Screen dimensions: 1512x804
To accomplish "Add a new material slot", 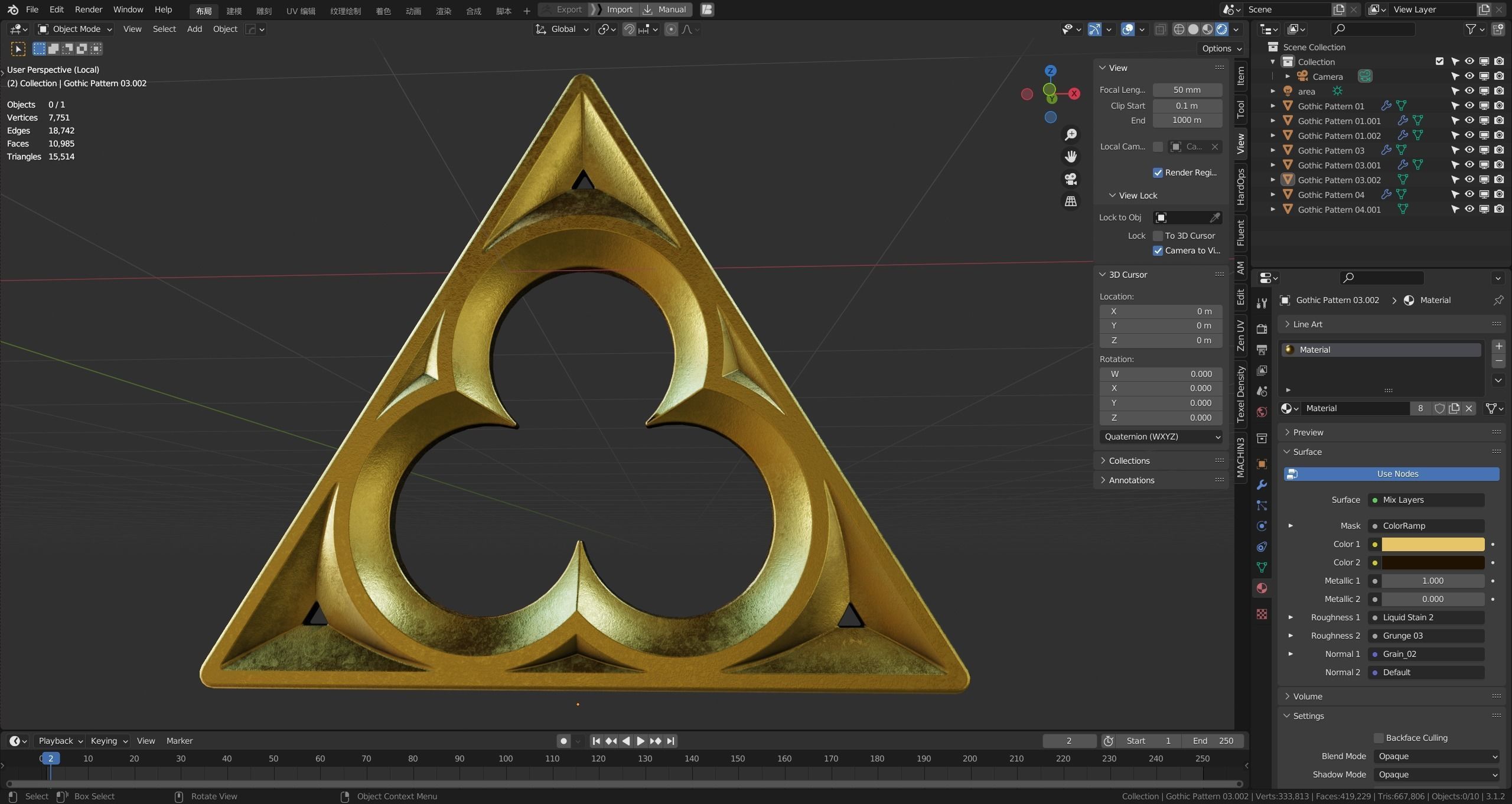I will tap(1498, 346).
